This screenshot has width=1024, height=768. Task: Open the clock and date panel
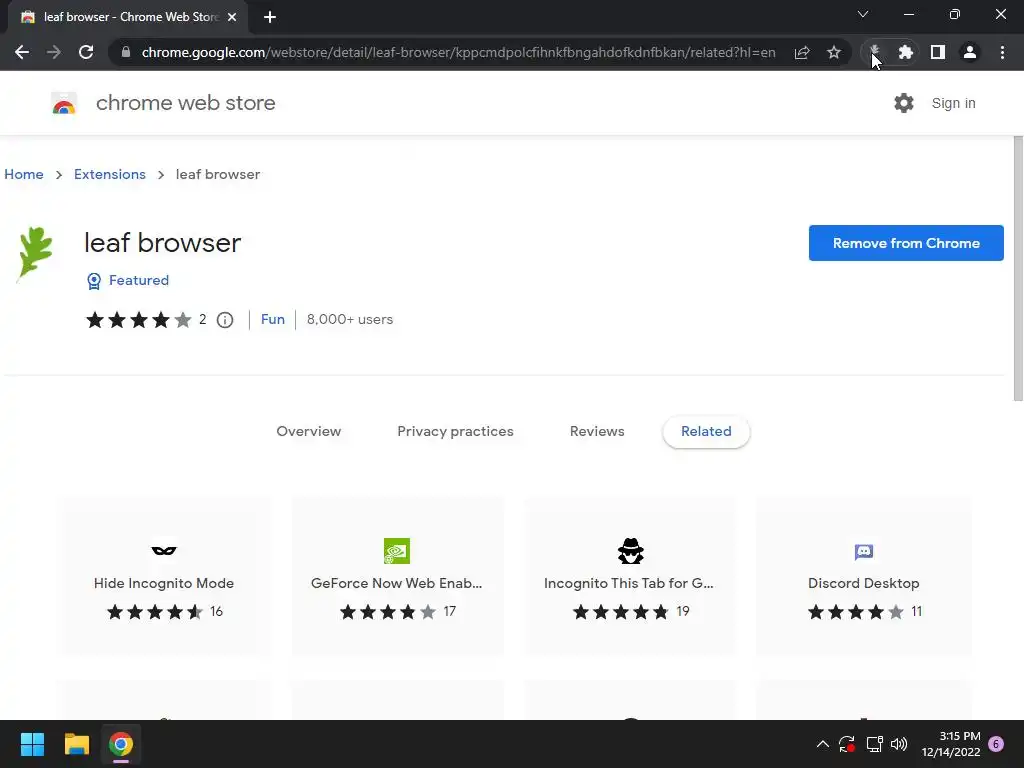(951, 744)
